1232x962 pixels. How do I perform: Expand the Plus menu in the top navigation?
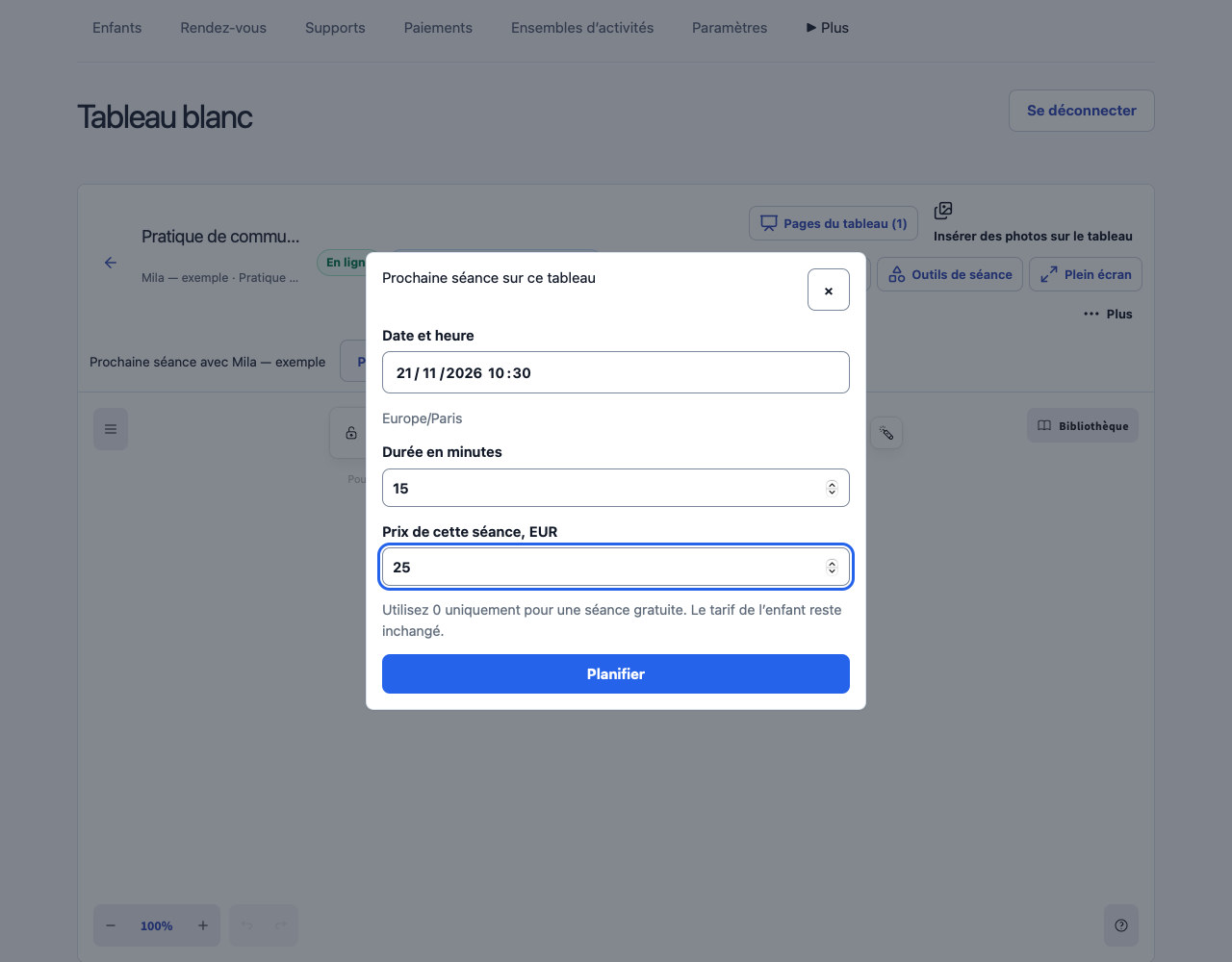point(828,28)
